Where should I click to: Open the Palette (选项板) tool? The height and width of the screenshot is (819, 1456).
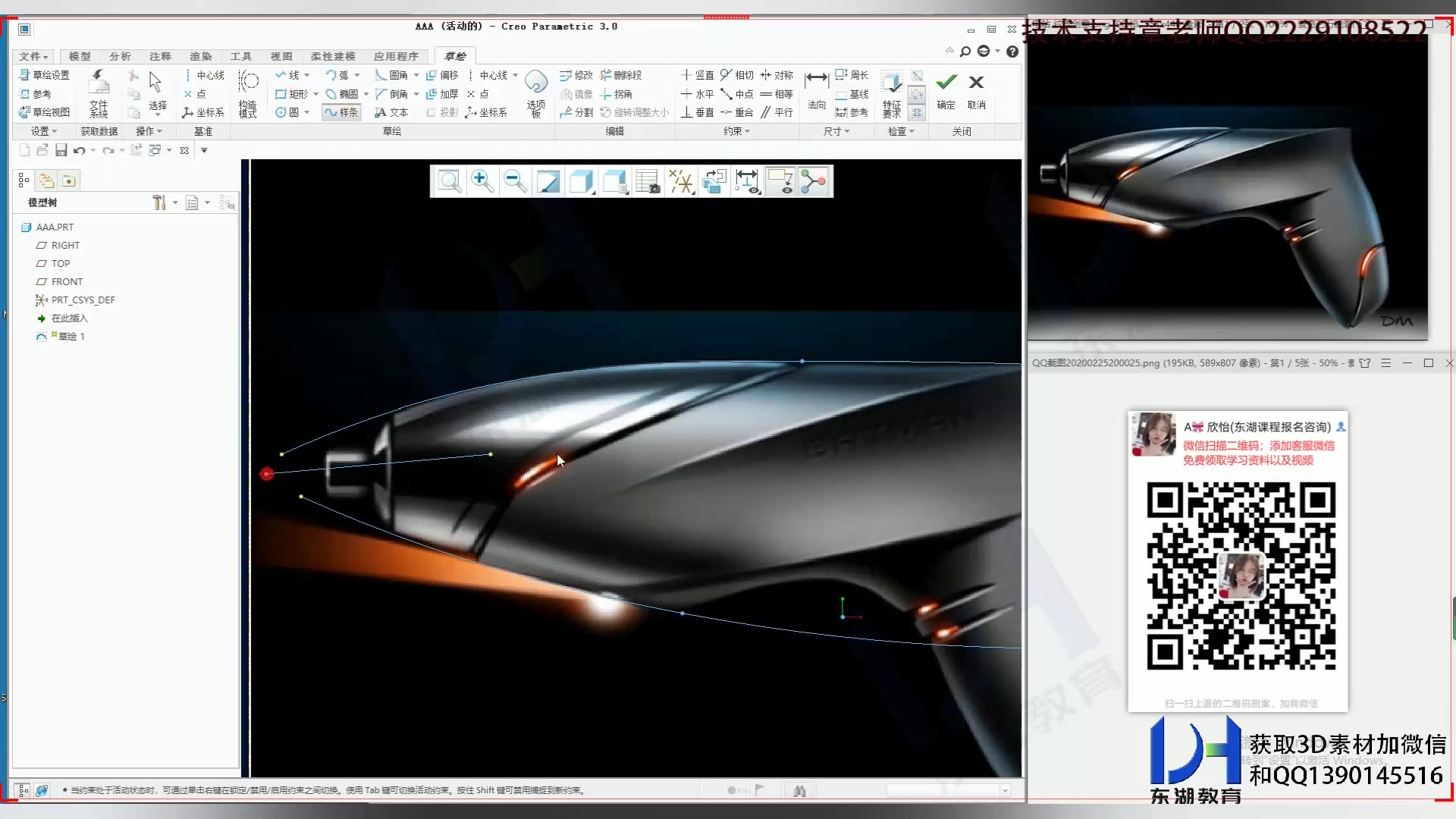[536, 93]
